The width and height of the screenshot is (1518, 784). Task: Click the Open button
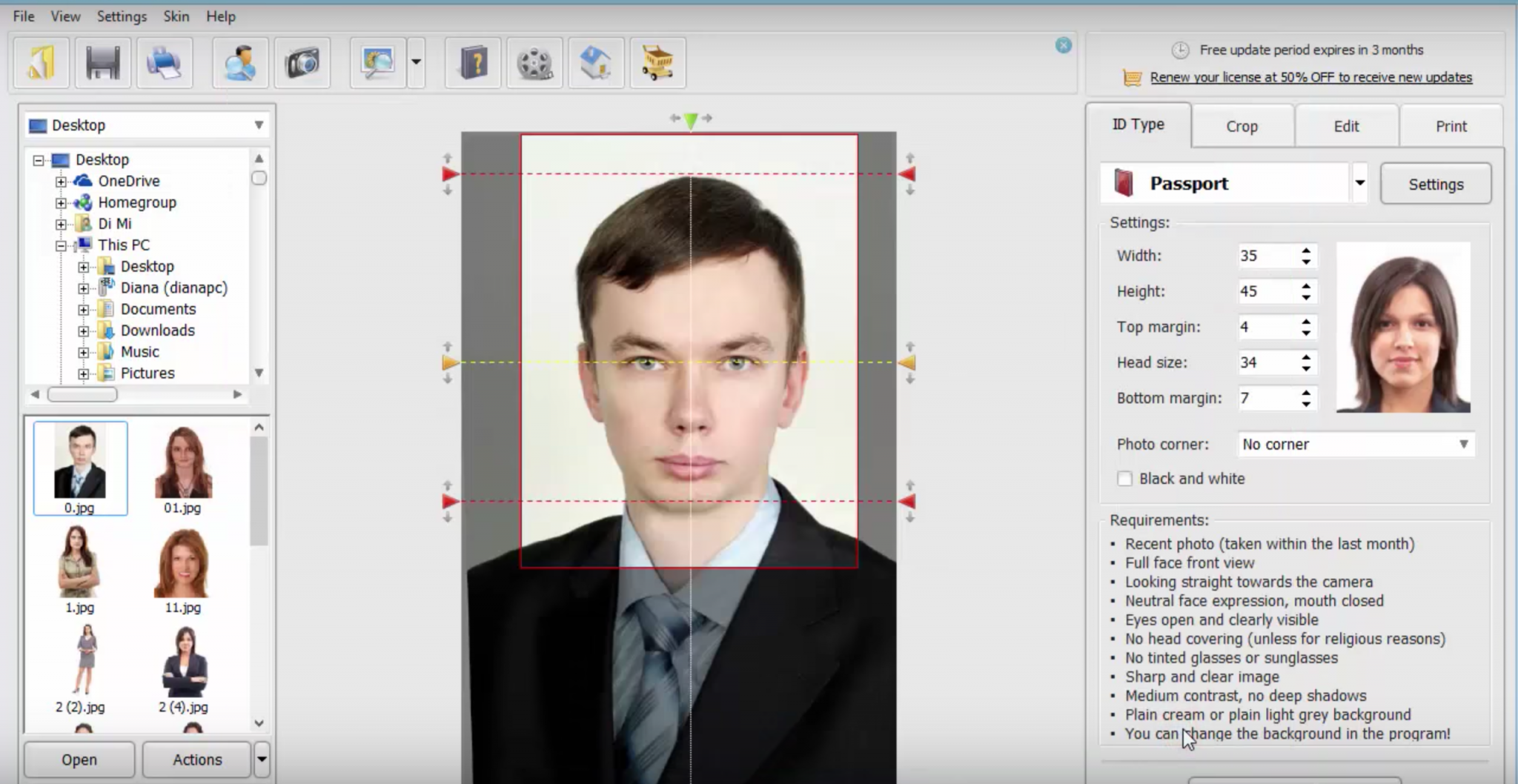coord(79,760)
